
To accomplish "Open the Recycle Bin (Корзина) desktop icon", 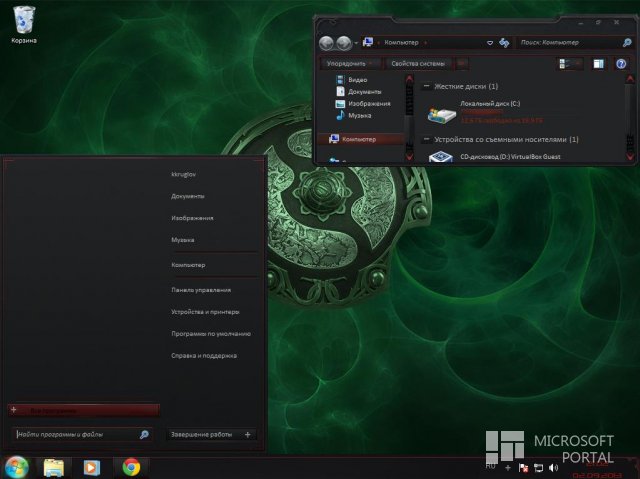I will tap(24, 24).
